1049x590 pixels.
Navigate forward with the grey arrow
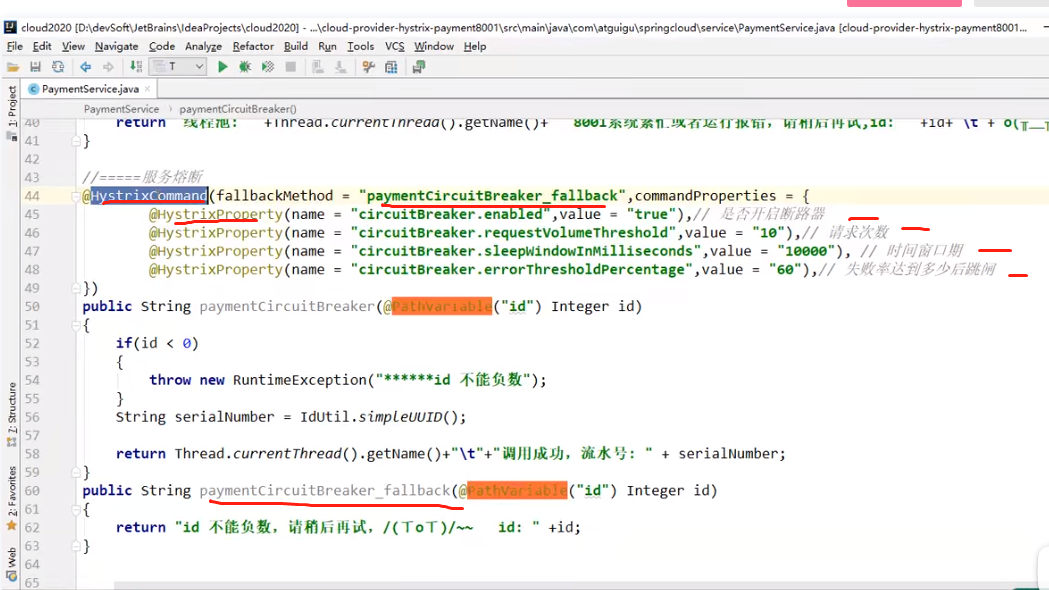(108, 67)
